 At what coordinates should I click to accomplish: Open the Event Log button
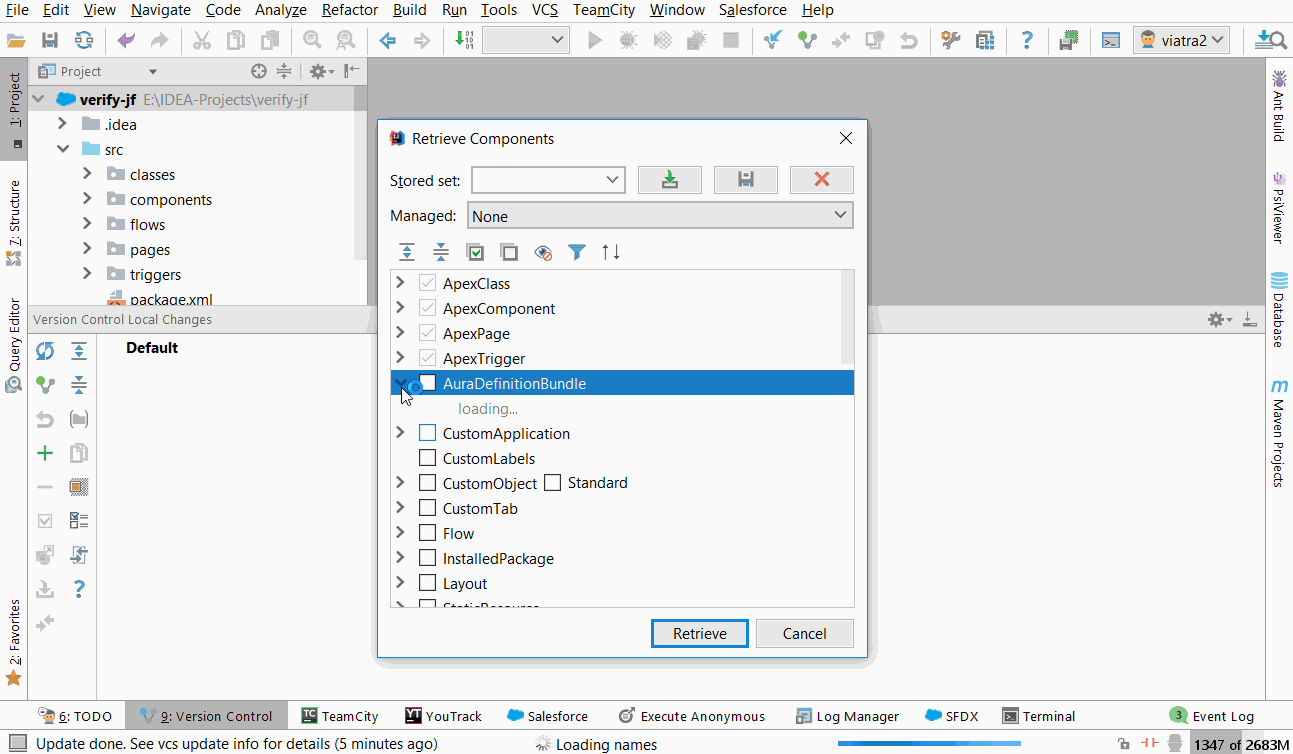pyautogui.click(x=1211, y=716)
